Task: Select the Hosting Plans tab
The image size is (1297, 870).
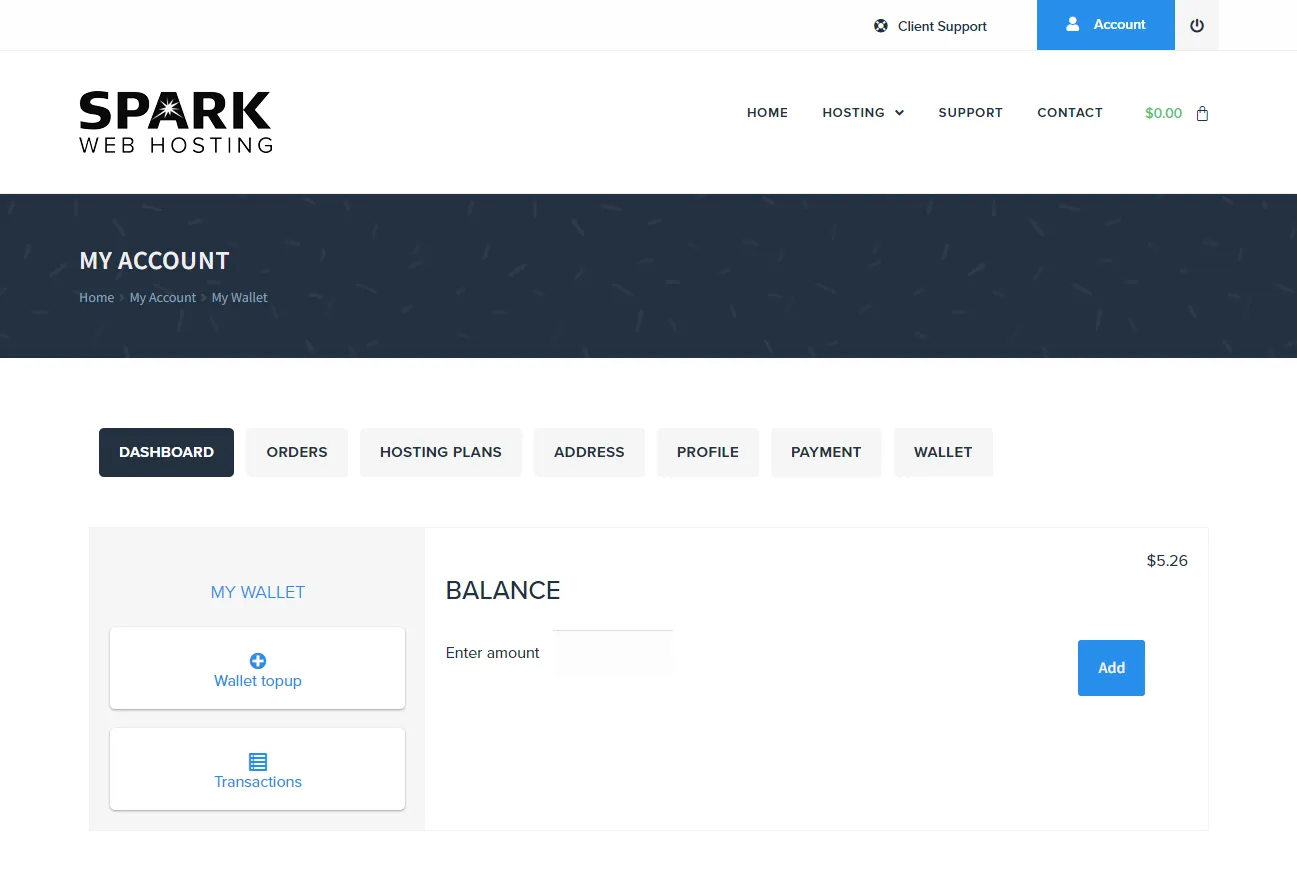Action: tap(440, 452)
